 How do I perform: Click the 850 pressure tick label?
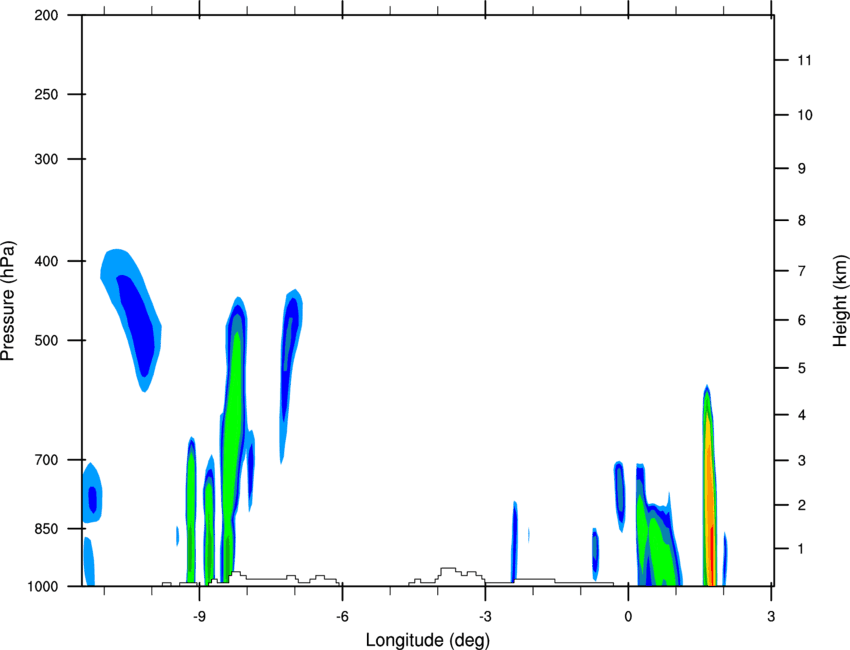(x=46, y=529)
